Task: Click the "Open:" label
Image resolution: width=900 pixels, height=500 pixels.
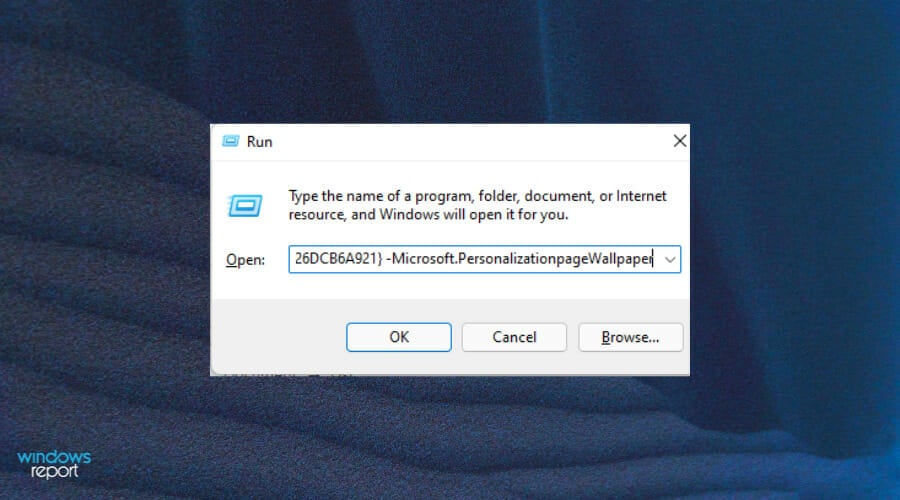Action: pyautogui.click(x=245, y=260)
